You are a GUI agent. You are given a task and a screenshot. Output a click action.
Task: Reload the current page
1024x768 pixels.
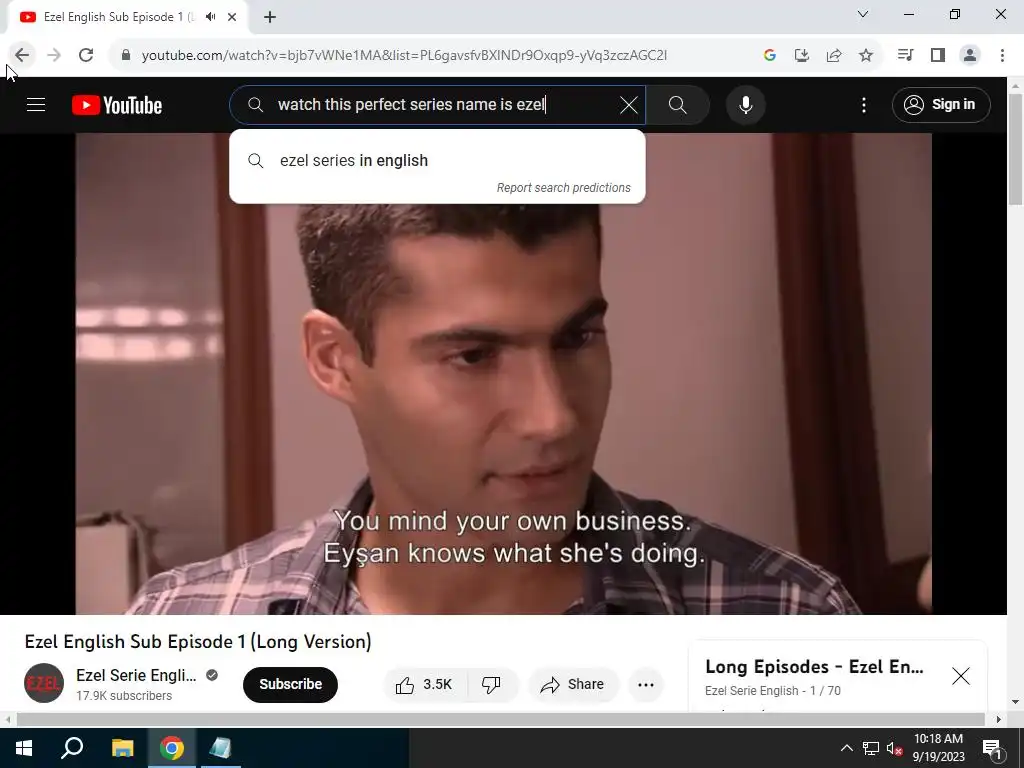point(86,55)
